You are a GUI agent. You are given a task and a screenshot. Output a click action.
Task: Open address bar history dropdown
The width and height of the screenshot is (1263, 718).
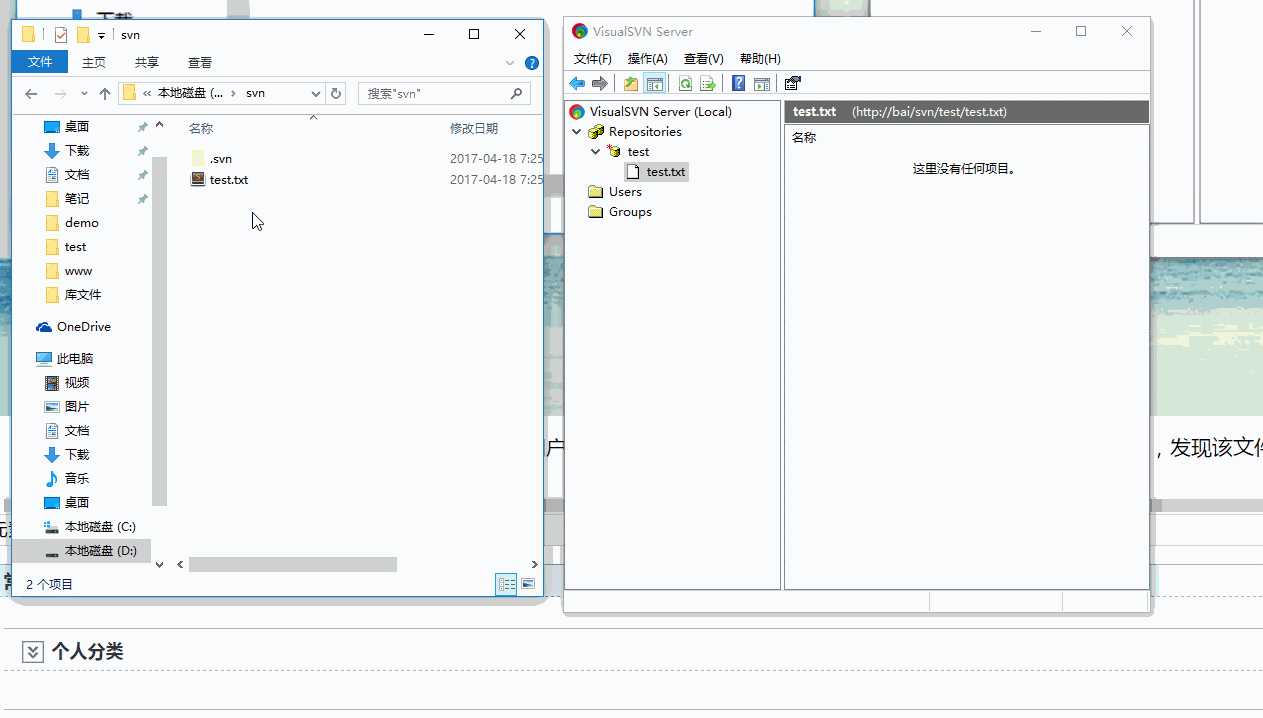pos(316,94)
